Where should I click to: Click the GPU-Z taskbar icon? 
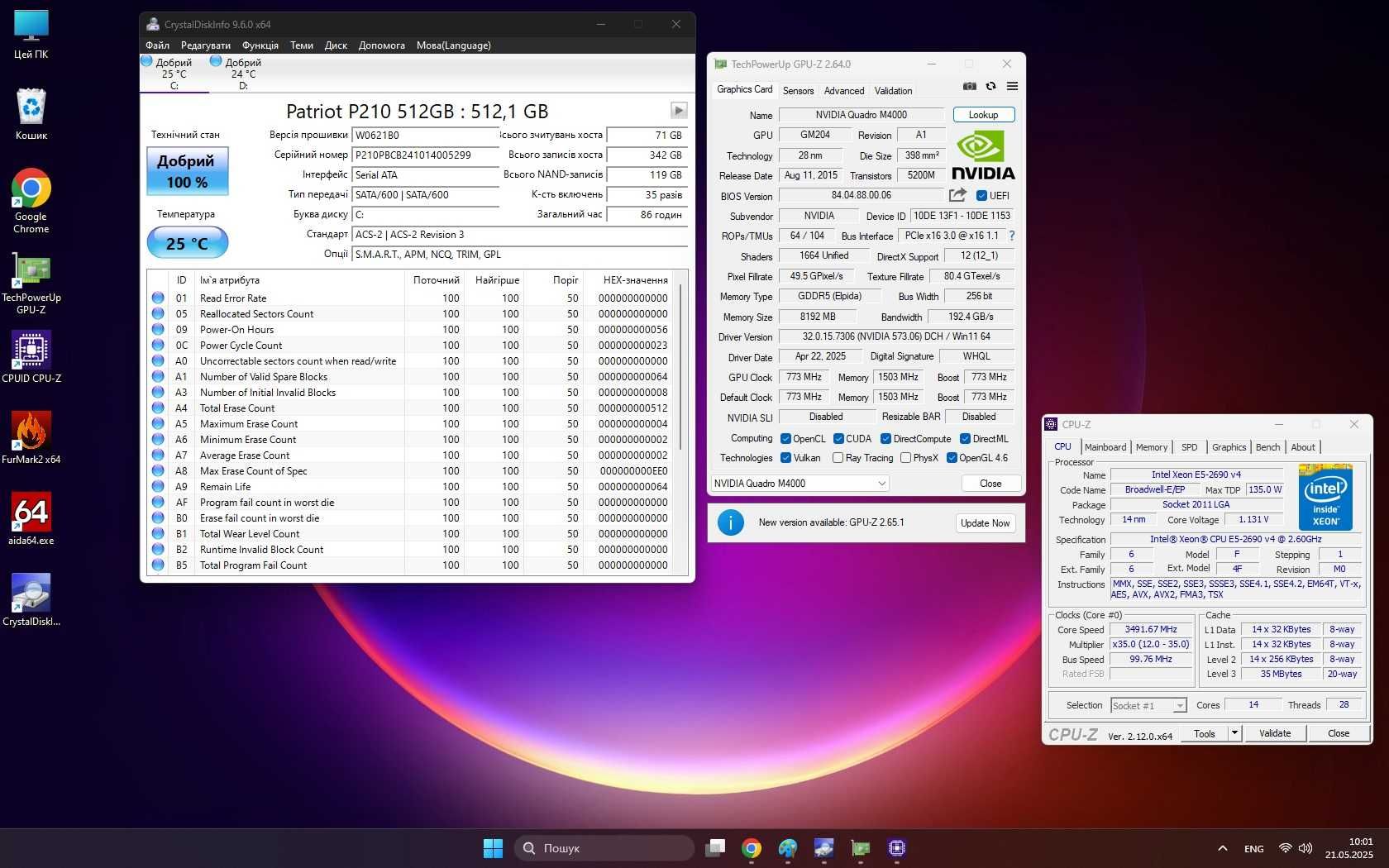click(x=861, y=848)
